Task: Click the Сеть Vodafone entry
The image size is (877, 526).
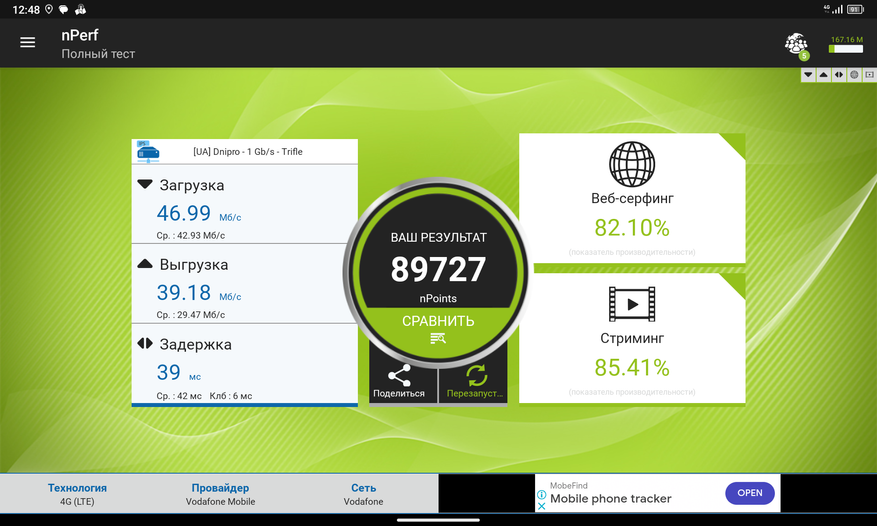Action: 364,494
